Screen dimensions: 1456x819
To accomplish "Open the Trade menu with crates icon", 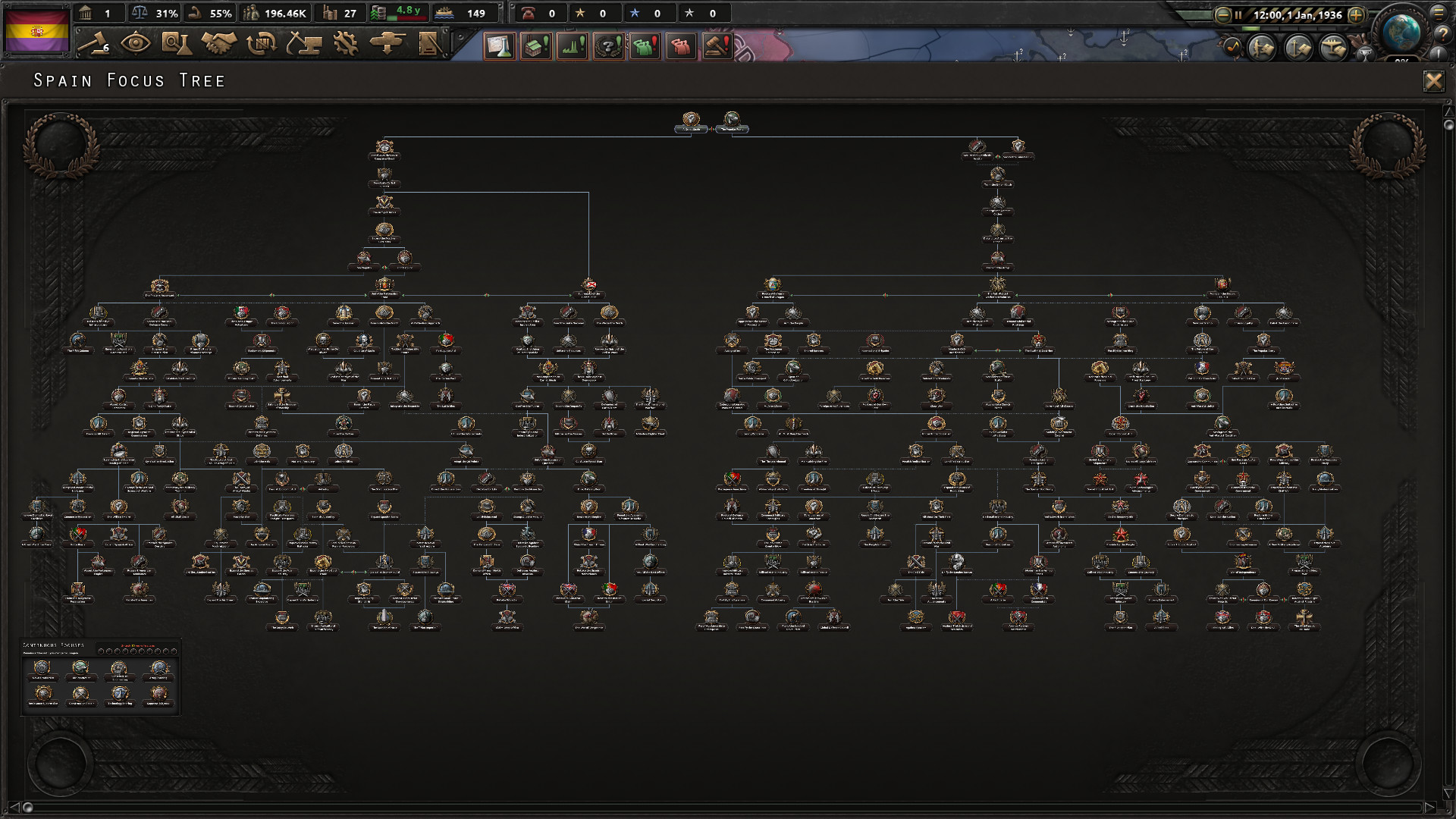I will click(x=262, y=43).
